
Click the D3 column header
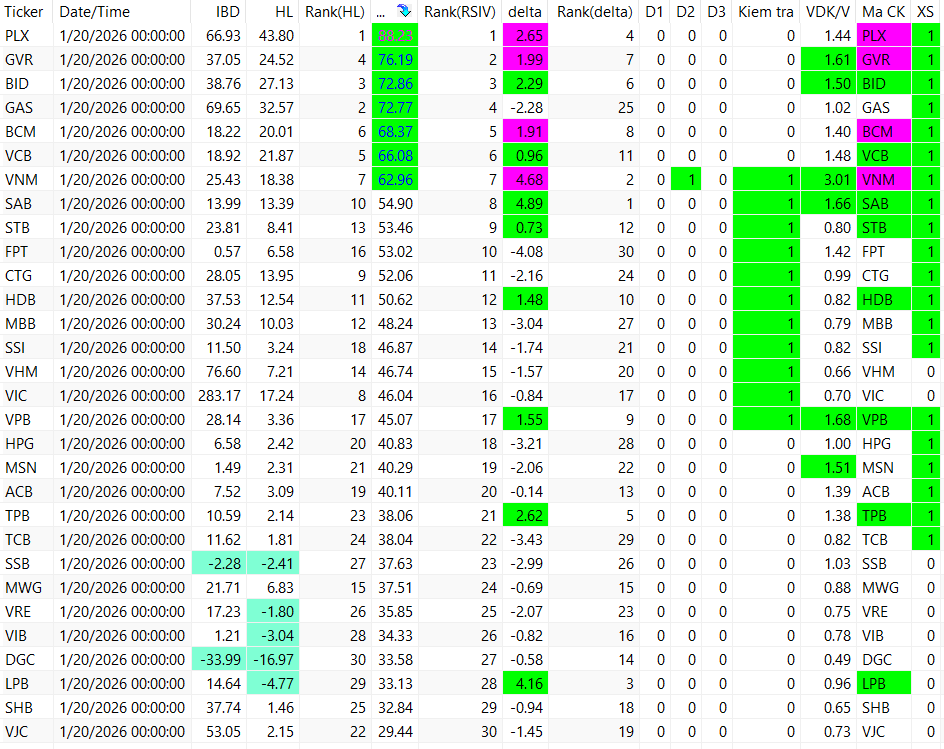[x=716, y=11]
